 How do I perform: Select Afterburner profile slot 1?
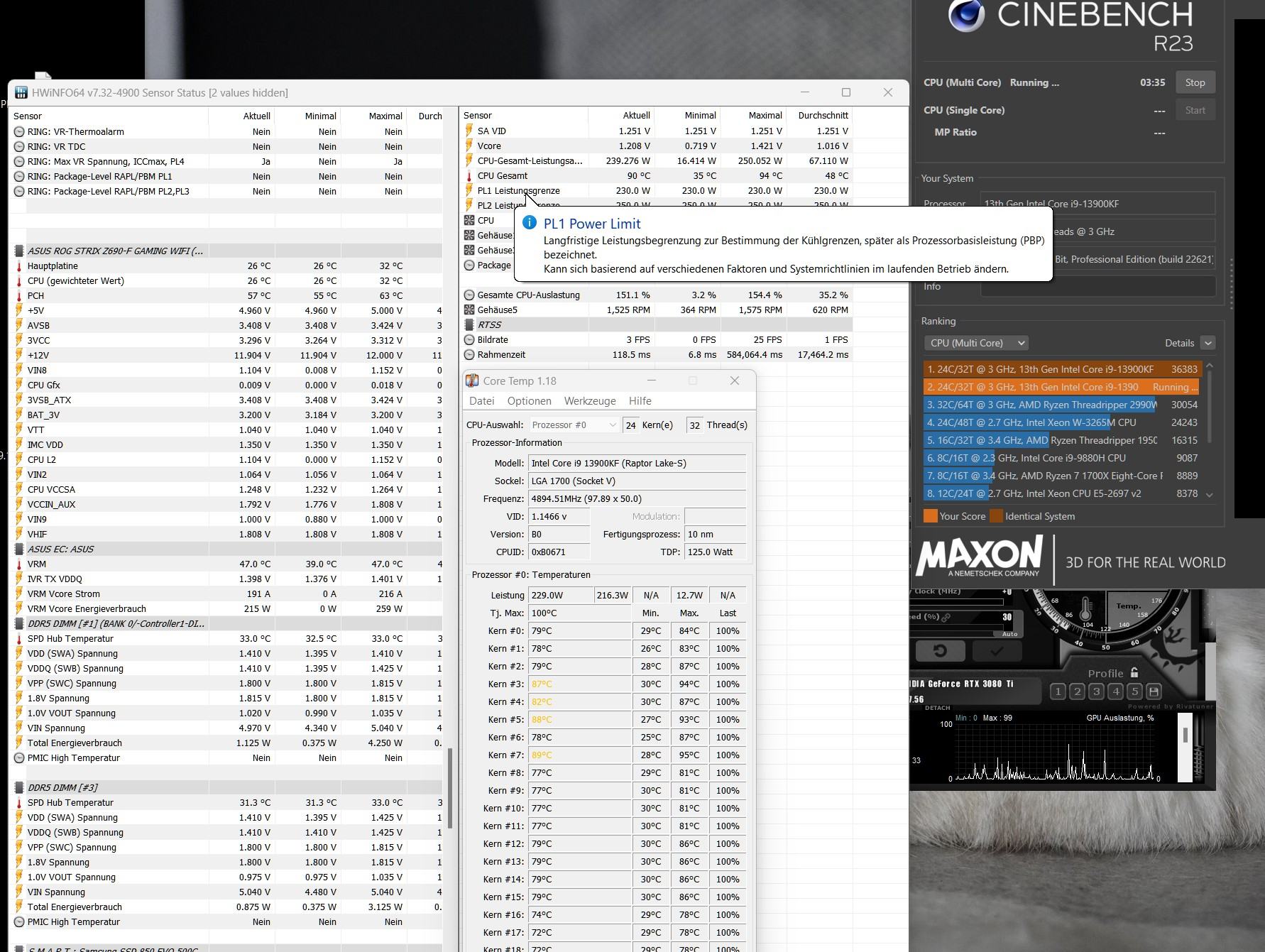coord(1058,691)
